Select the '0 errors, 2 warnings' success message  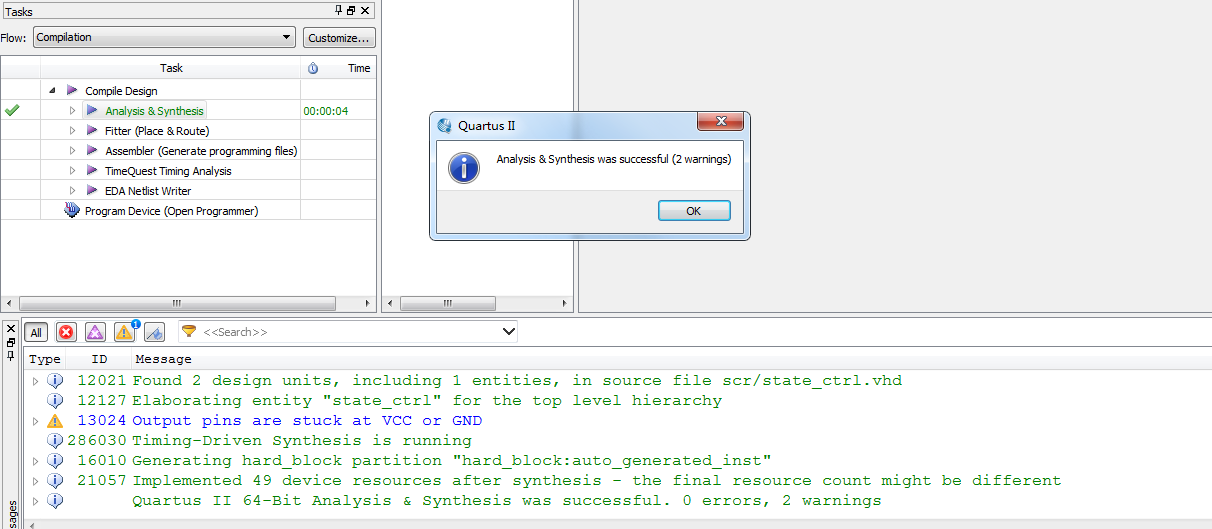point(507,501)
